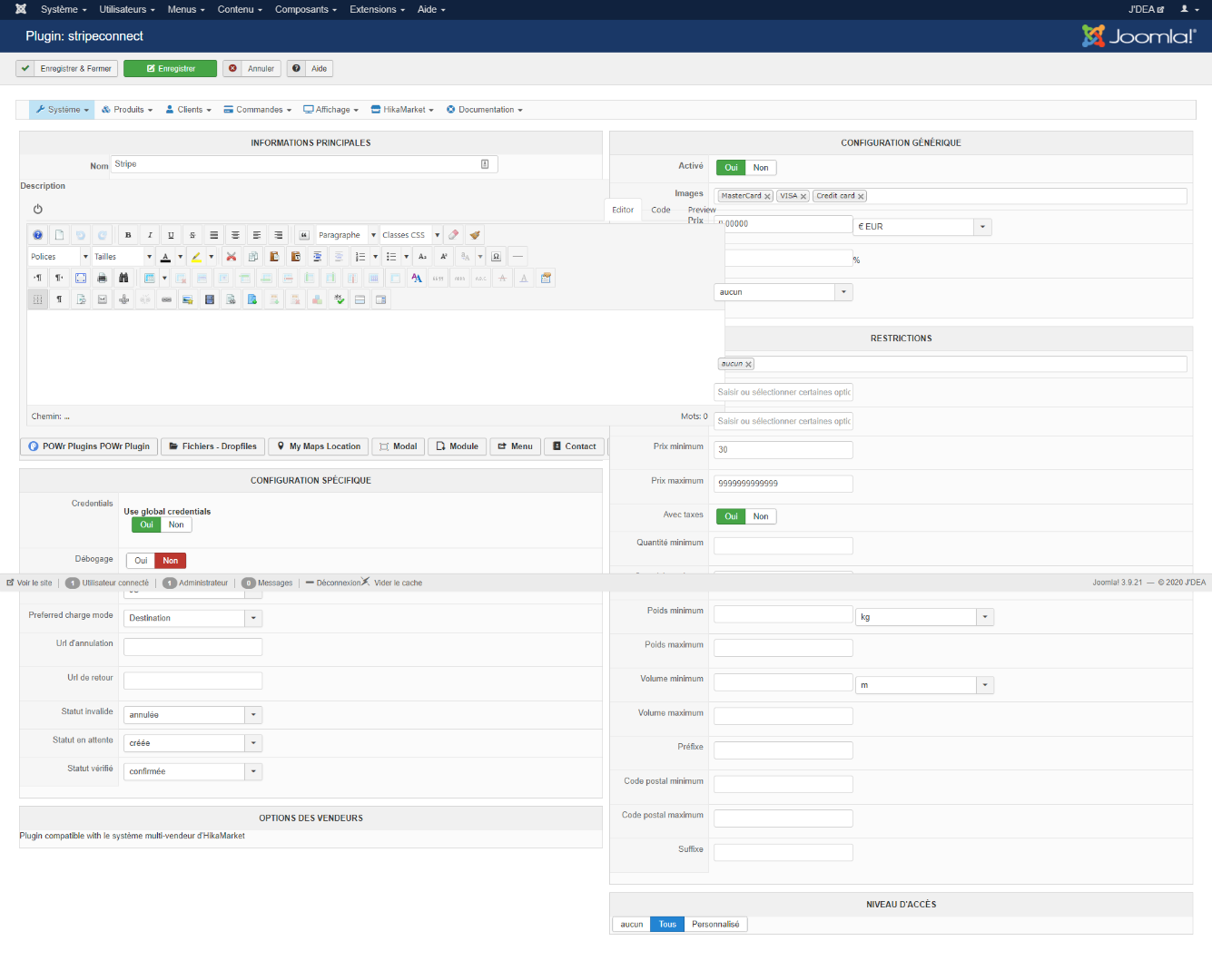The height and width of the screenshot is (980, 1212).
Task: Open the Composants menu in top bar
Action: tap(306, 9)
